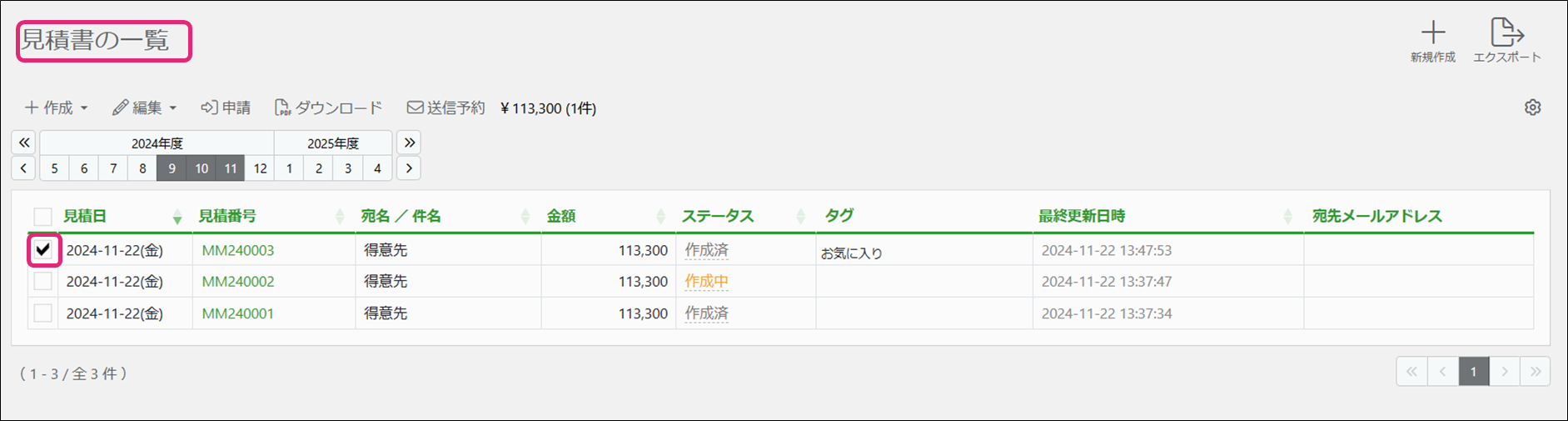
Task: Expand the 編集 dropdown menu
Action: tap(145, 108)
